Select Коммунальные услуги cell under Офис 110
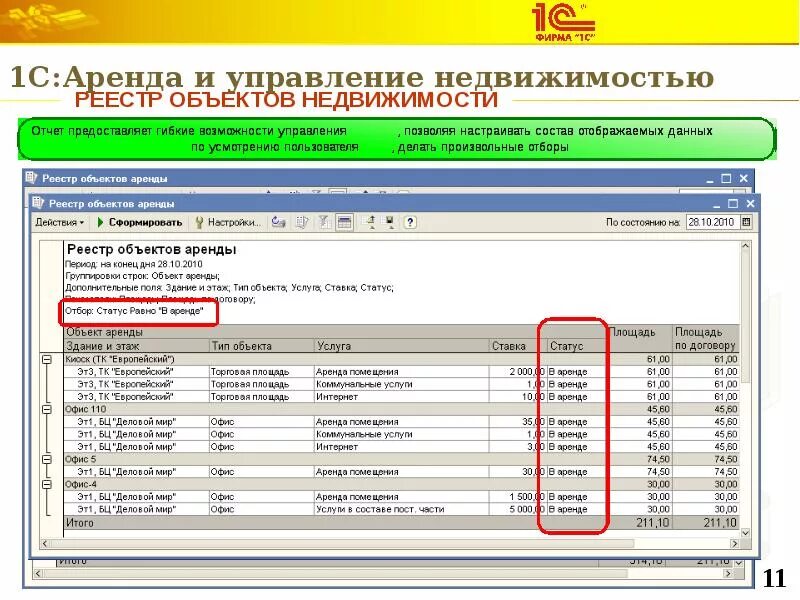 402,434
